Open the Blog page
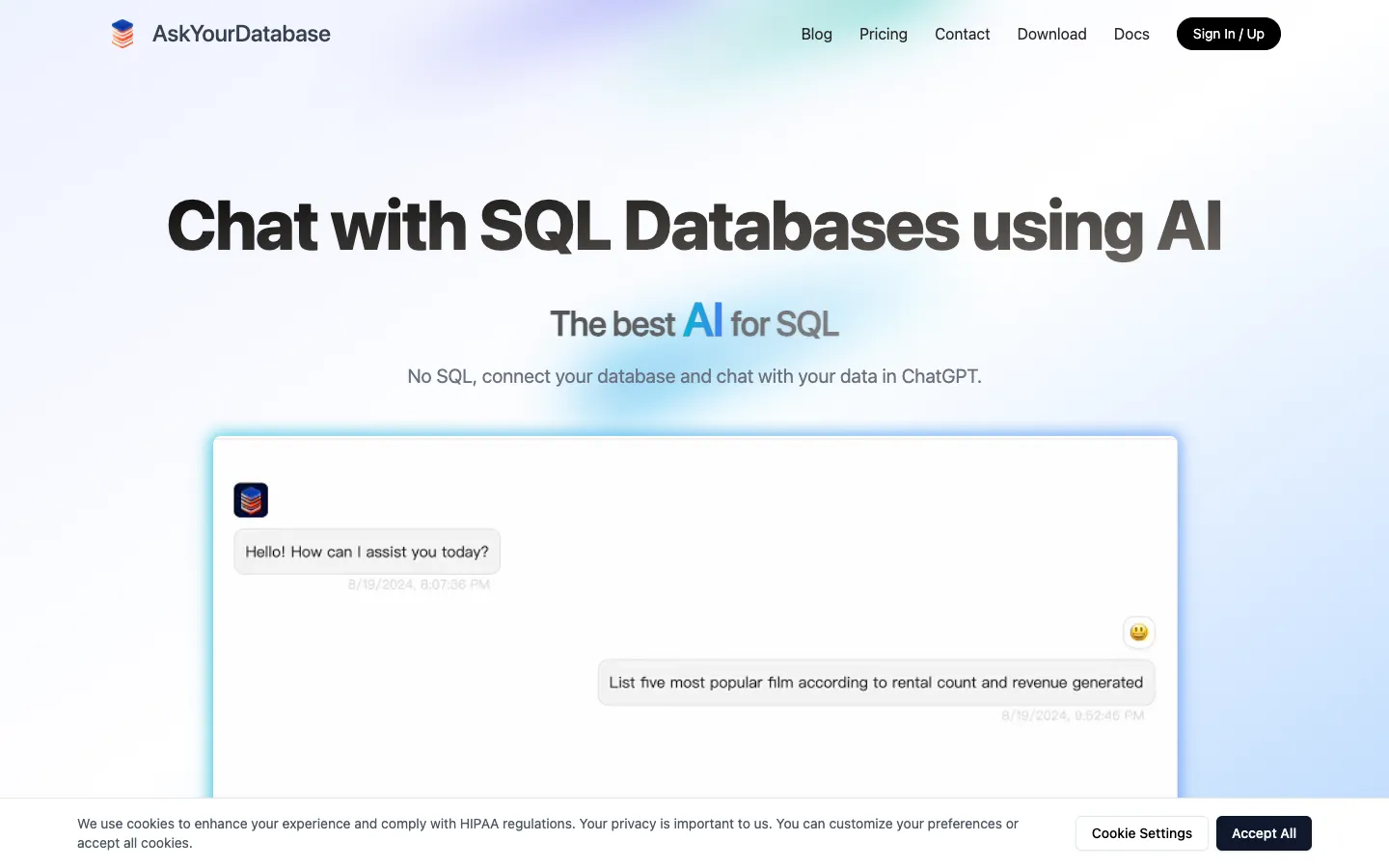Image resolution: width=1389 pixels, height=868 pixels. 816,34
